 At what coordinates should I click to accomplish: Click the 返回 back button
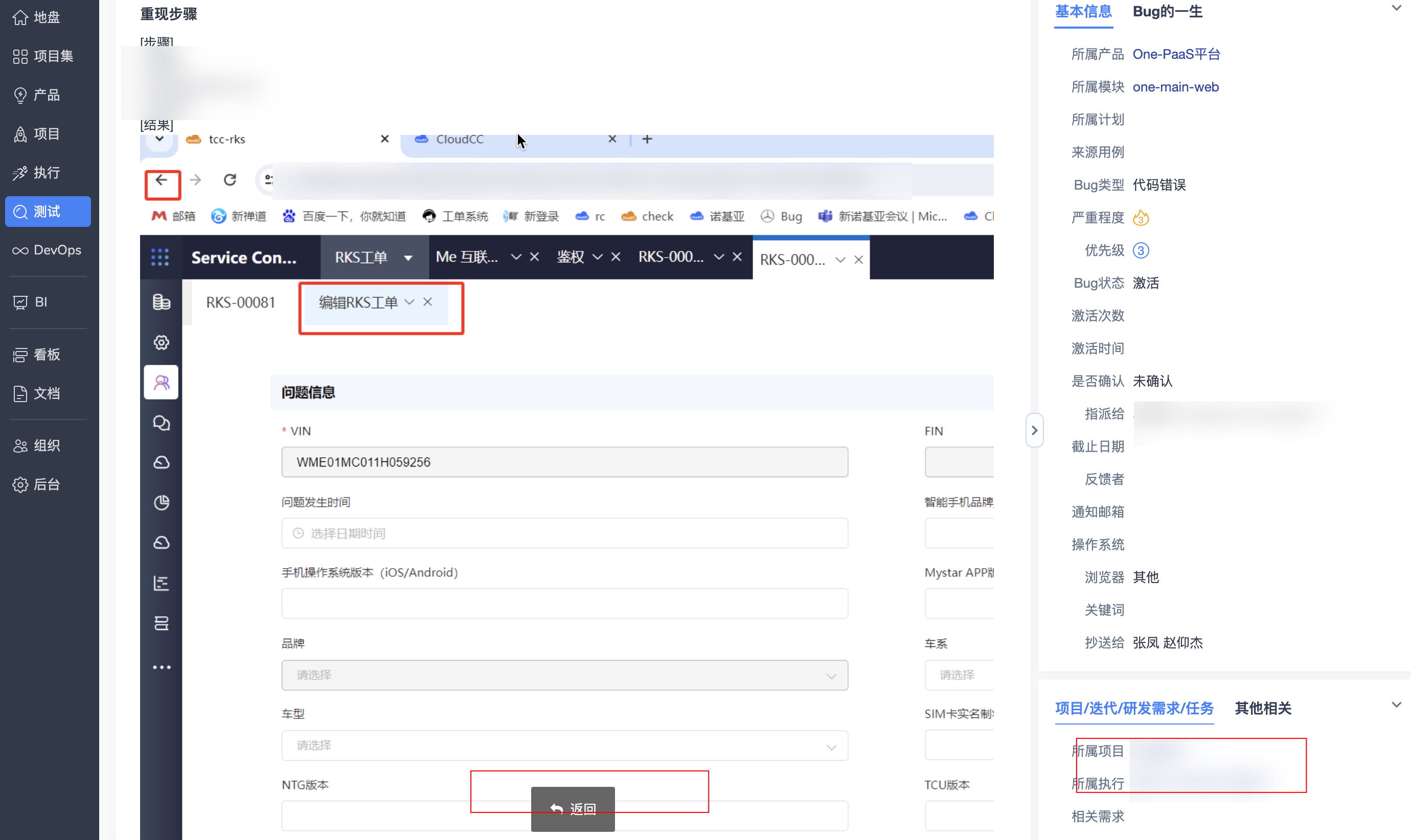pos(573,809)
